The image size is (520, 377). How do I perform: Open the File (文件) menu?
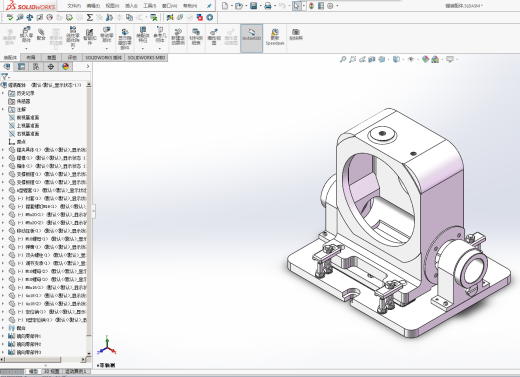click(x=74, y=6)
